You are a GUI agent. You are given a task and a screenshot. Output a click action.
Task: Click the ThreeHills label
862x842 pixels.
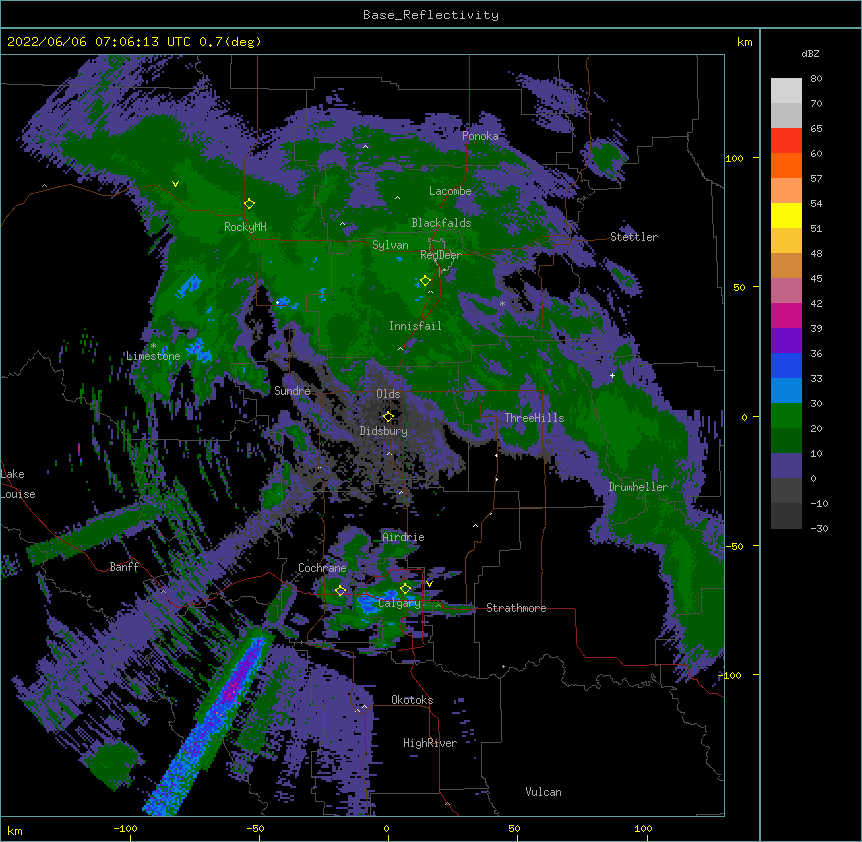coord(534,418)
